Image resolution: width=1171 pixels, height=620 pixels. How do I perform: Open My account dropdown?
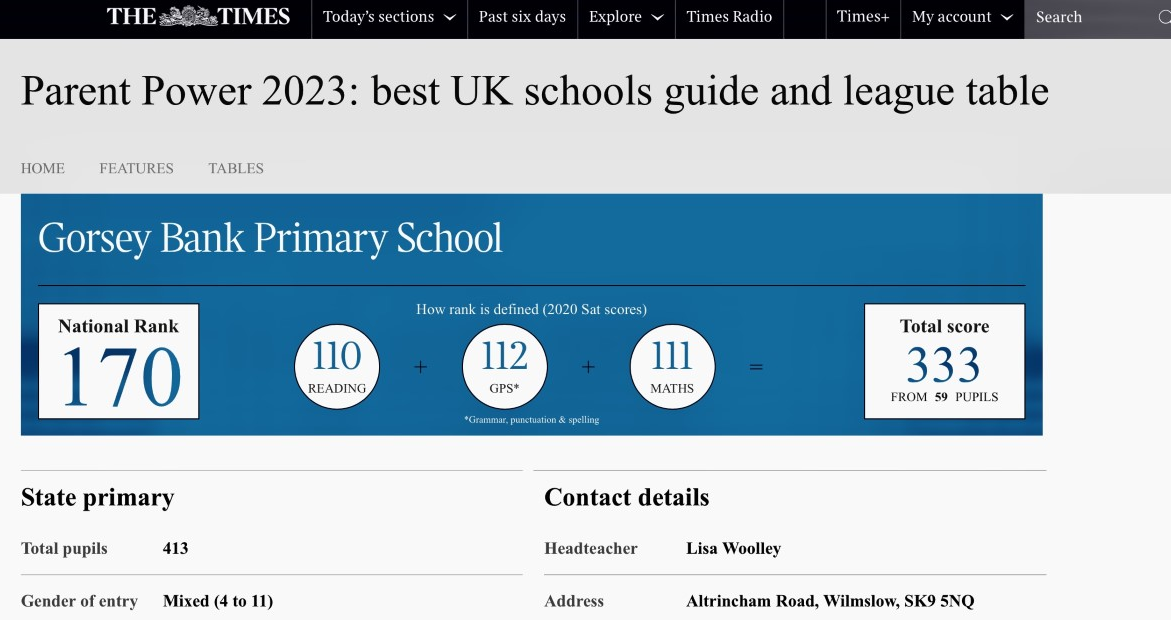[x=962, y=16]
